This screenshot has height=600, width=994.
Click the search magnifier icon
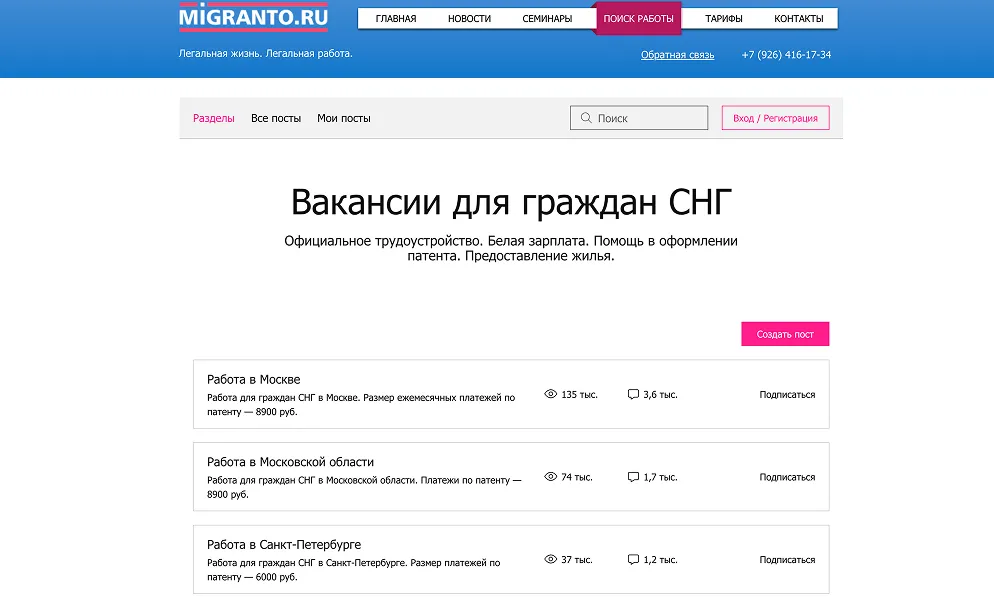(x=585, y=118)
